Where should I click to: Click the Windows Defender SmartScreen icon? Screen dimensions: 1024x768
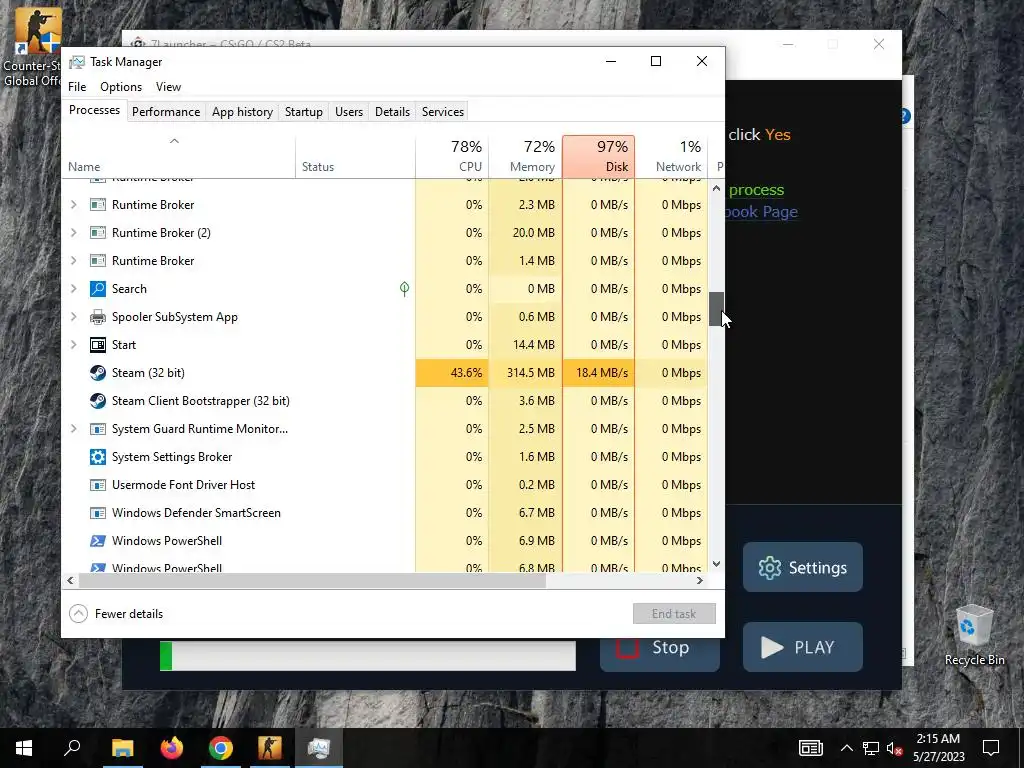(x=98, y=513)
